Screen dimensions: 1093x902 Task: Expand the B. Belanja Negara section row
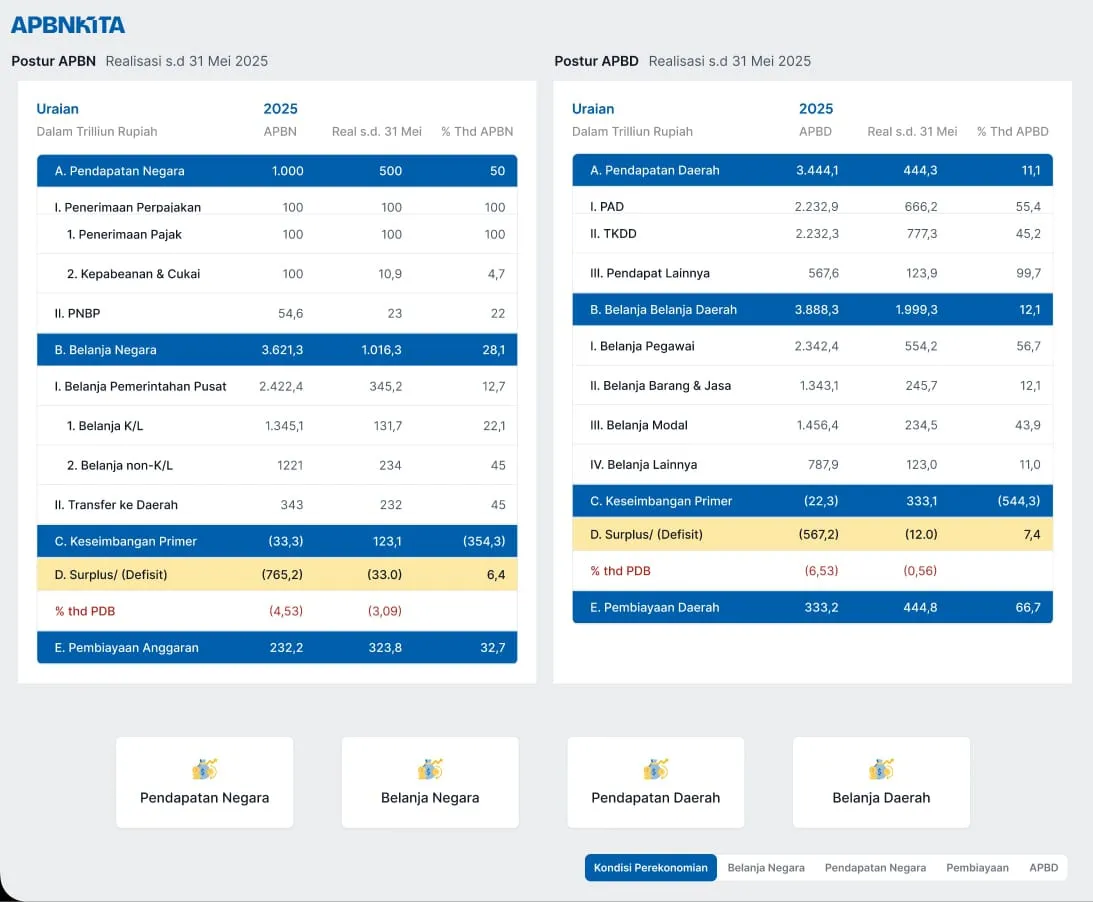pyautogui.click(x=277, y=350)
